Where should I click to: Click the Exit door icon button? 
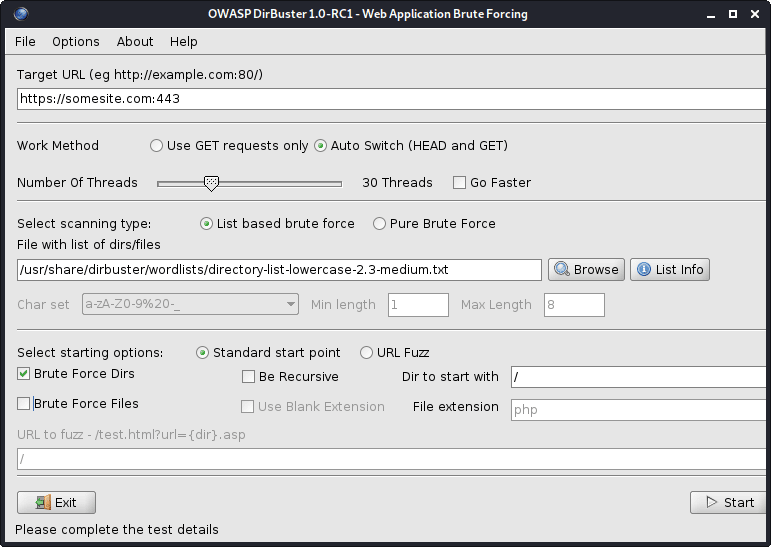[x=56, y=502]
